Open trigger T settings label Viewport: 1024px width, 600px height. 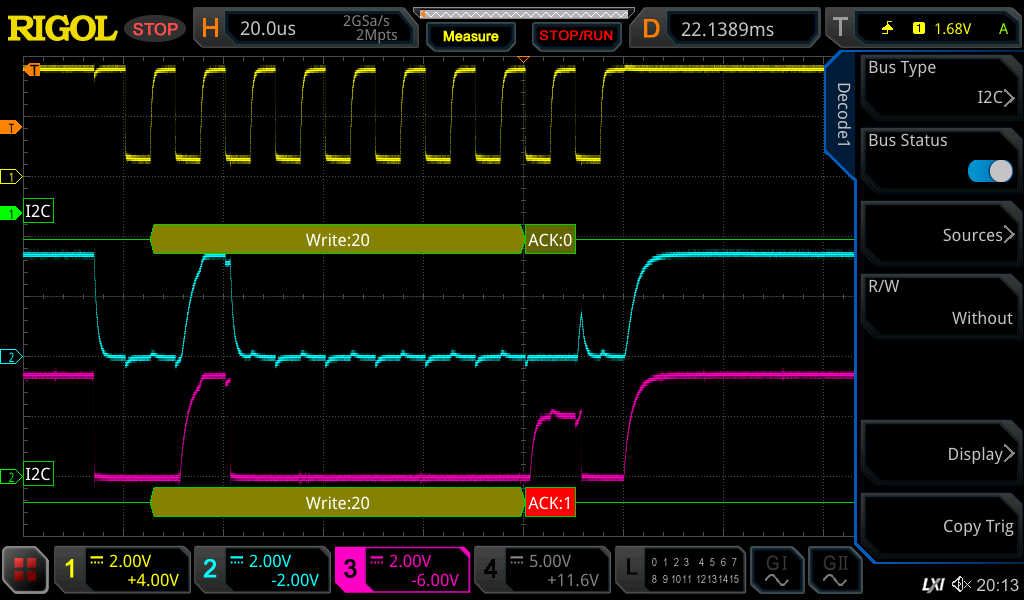pyautogui.click(x=840, y=28)
